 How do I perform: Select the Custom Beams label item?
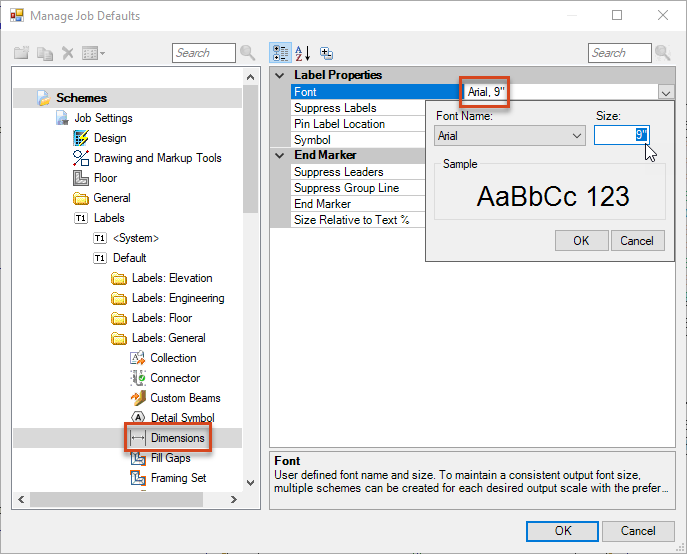185,398
